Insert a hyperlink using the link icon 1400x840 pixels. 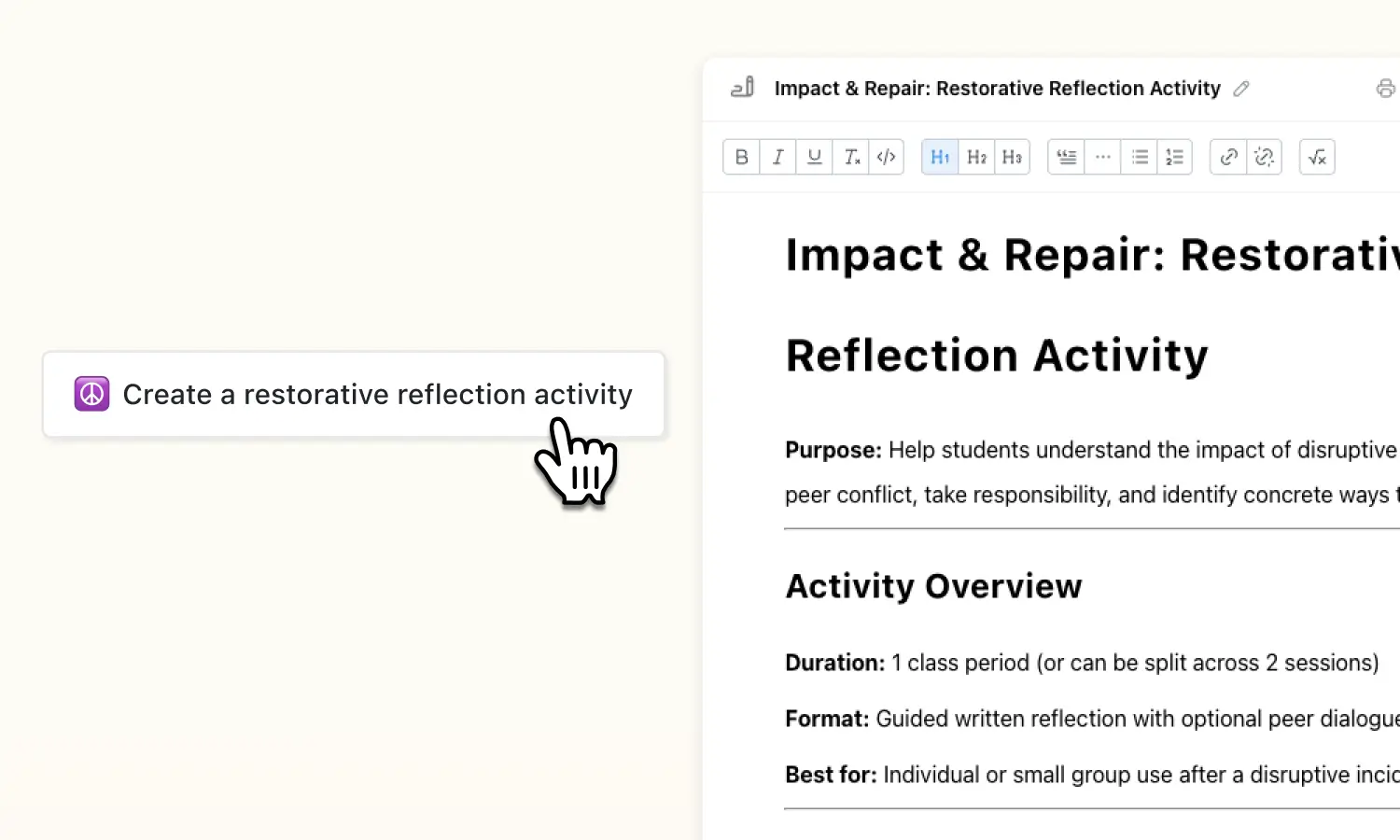click(x=1227, y=157)
